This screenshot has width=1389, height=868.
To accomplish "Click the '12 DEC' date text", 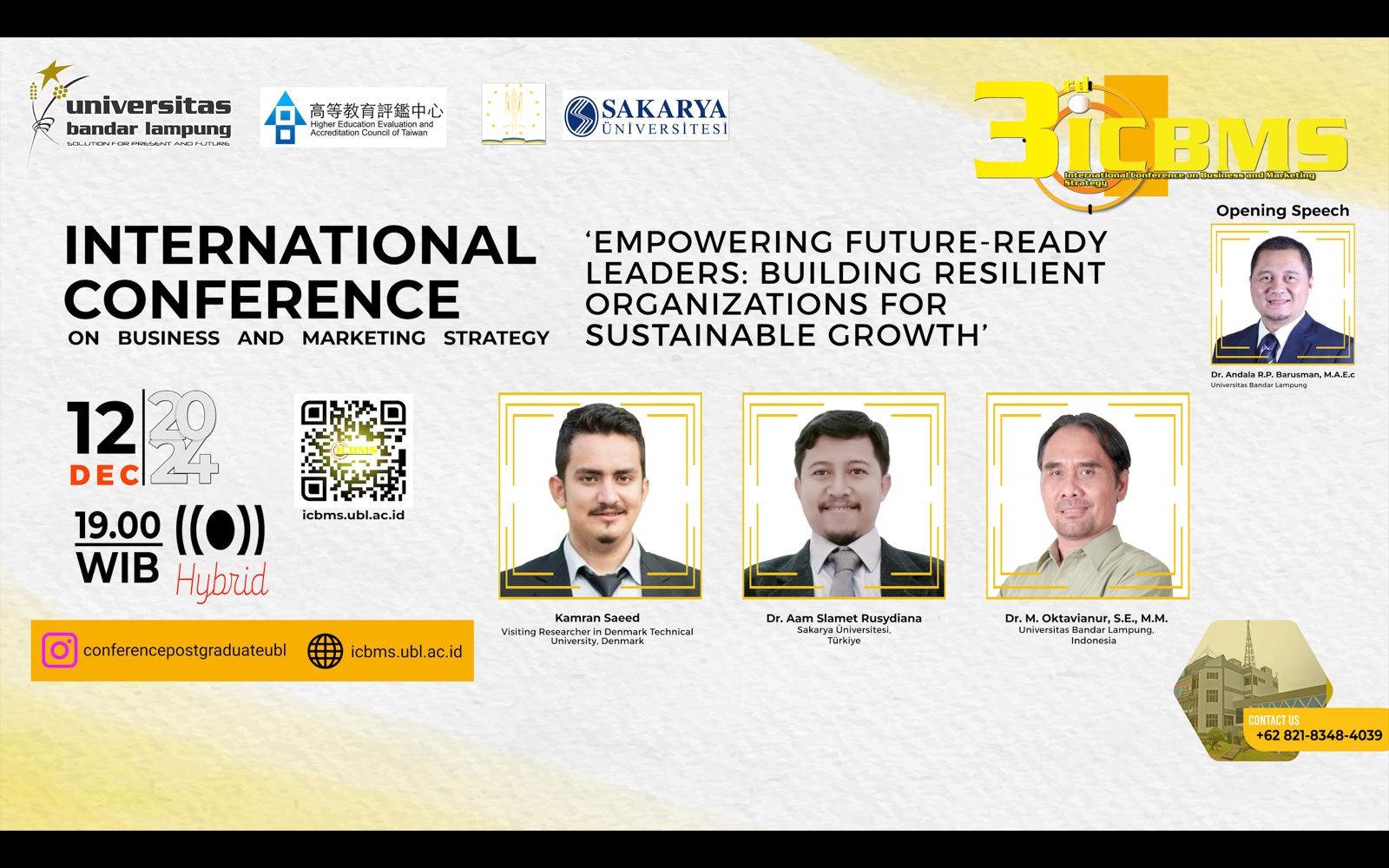I will coord(103,442).
